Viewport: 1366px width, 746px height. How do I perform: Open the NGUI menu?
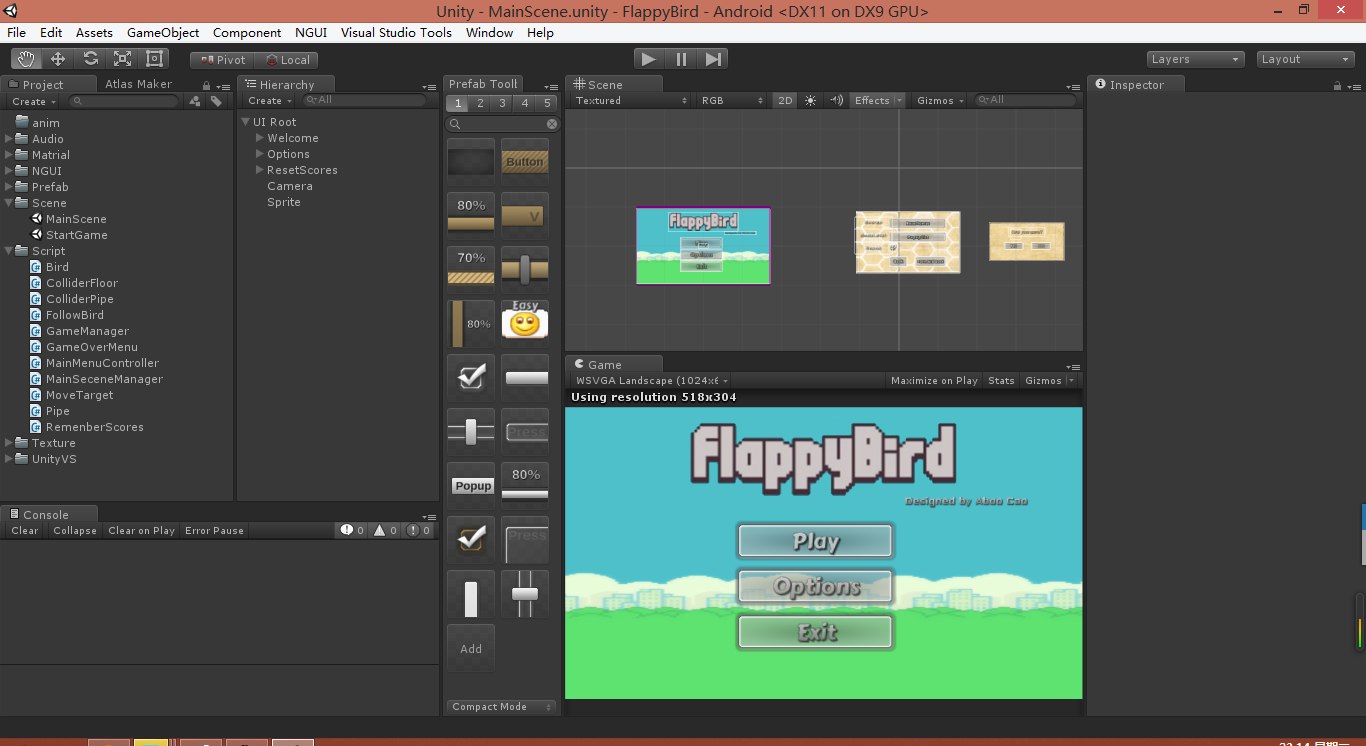click(311, 32)
